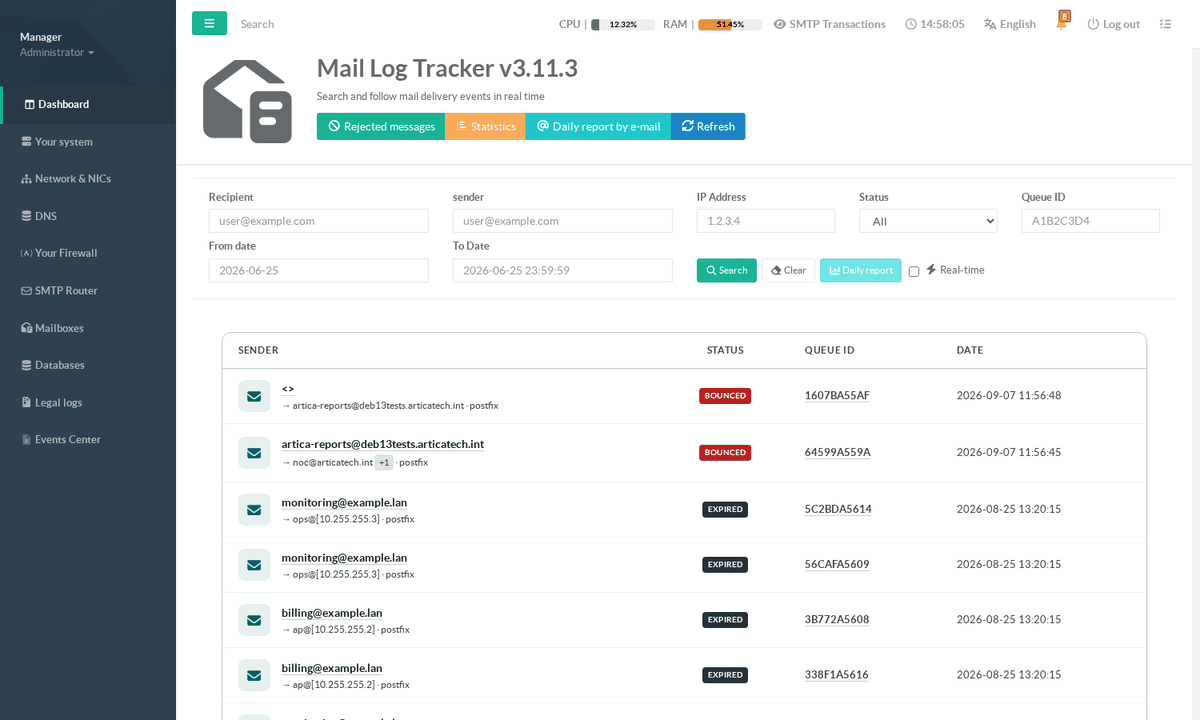
Task: Click the 14:58:05 clock
Action: (935, 24)
